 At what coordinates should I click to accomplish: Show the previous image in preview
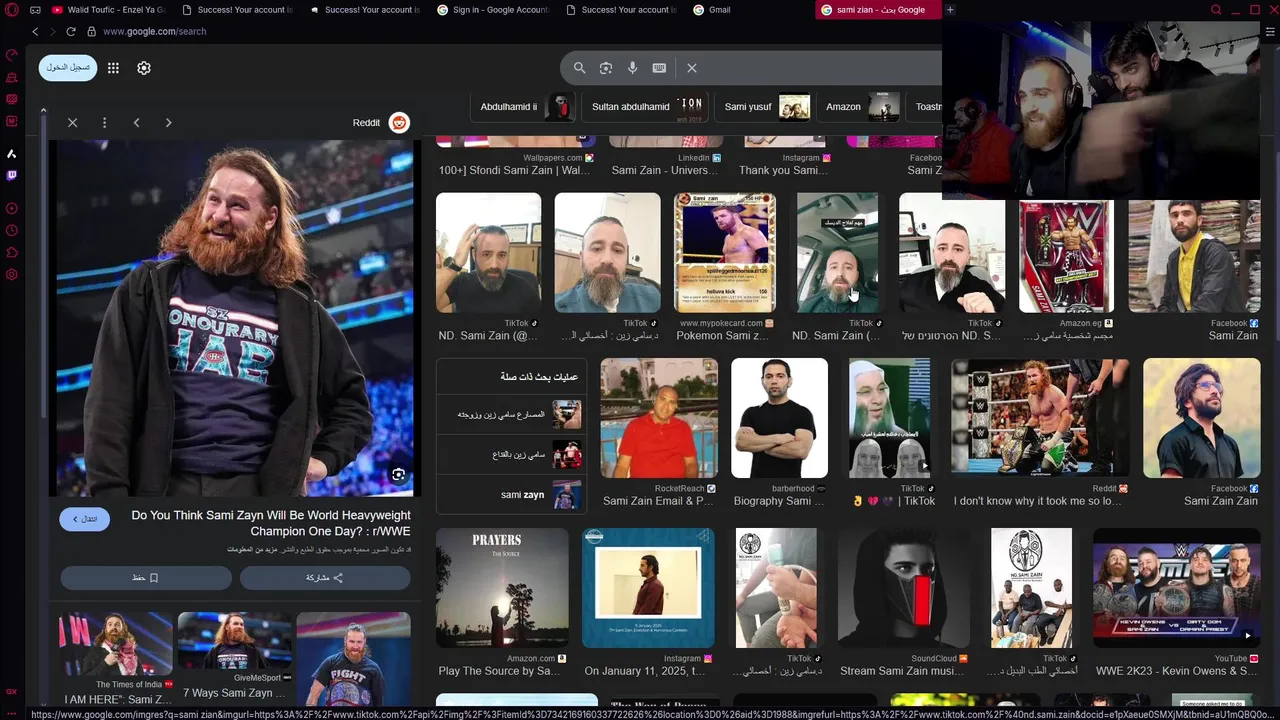coord(136,122)
